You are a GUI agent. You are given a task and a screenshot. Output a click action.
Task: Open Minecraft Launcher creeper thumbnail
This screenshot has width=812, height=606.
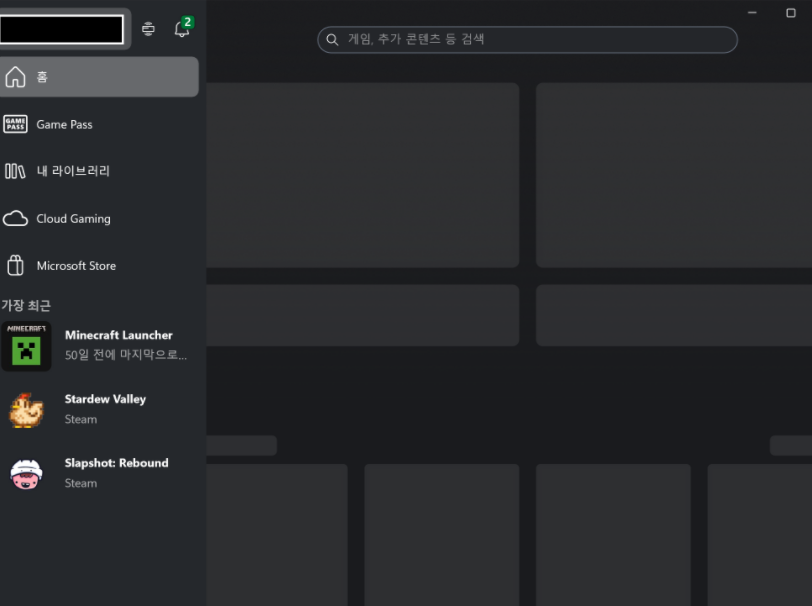tap(26, 346)
